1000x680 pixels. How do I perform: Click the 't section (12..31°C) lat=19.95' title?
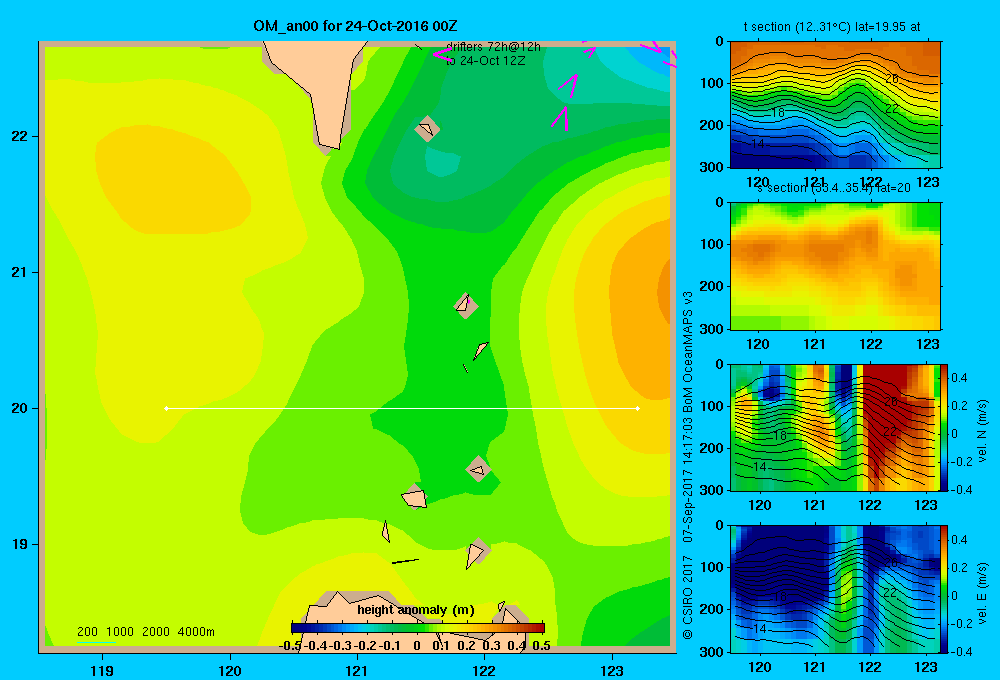coord(832,27)
